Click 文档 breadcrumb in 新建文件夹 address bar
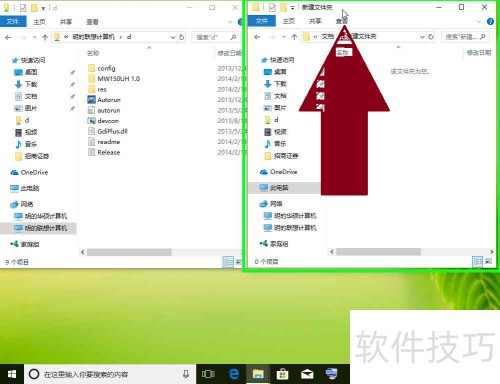 327,36
